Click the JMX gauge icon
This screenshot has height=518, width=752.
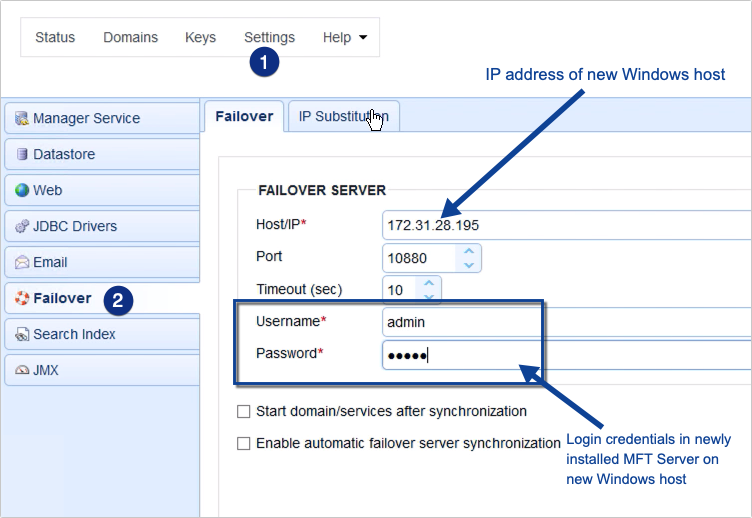point(22,370)
